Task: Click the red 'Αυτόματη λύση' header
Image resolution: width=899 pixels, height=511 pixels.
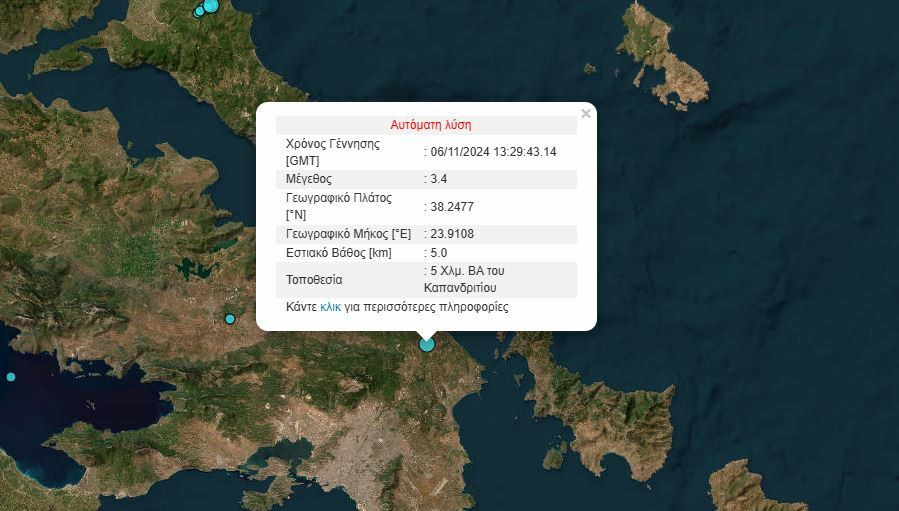Action: [430, 125]
